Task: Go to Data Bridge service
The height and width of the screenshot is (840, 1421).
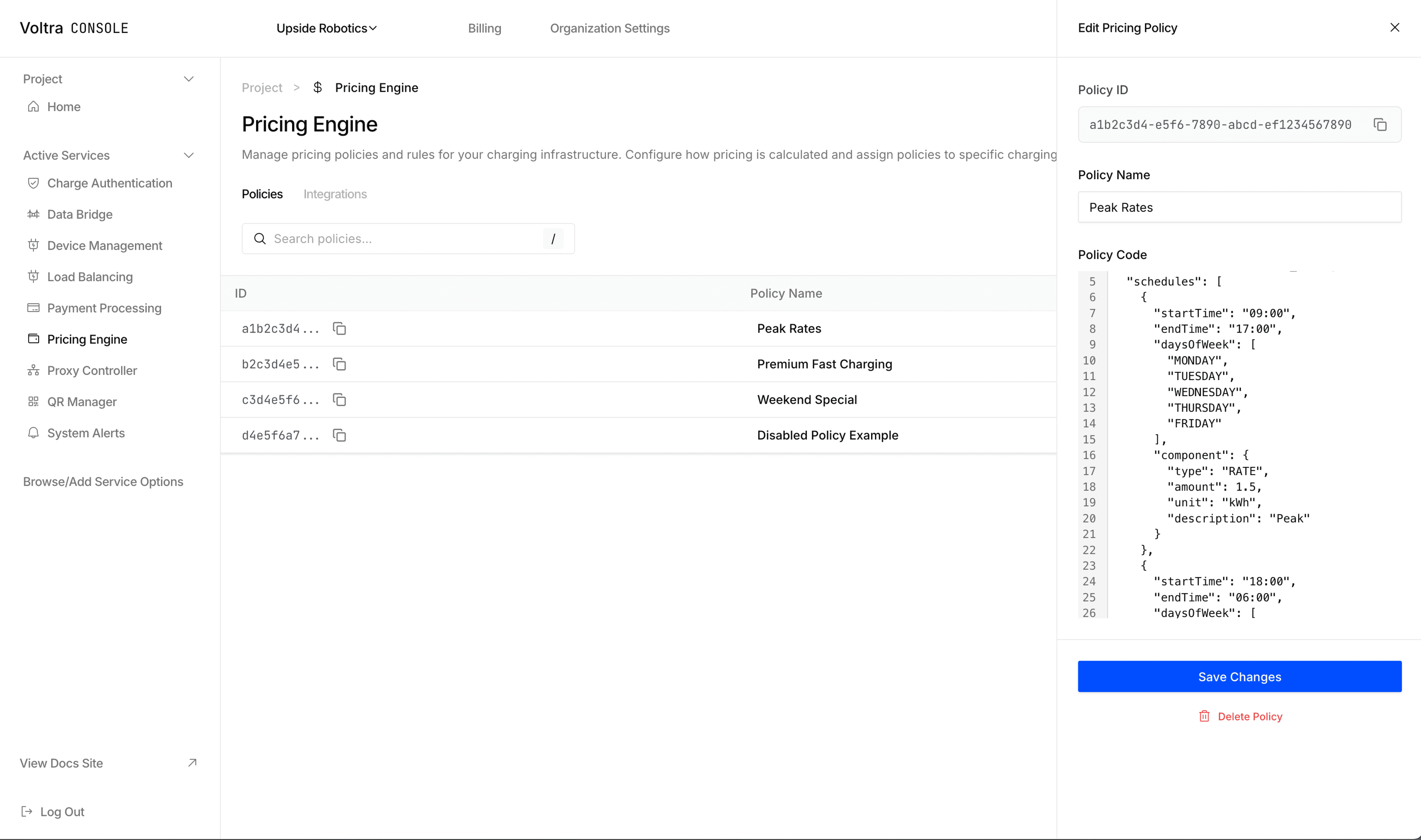Action: point(79,215)
